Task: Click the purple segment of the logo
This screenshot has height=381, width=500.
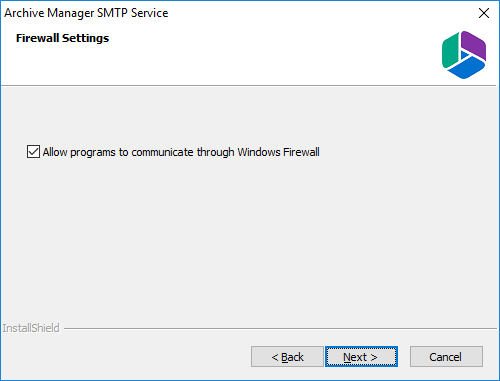Action: pos(474,45)
